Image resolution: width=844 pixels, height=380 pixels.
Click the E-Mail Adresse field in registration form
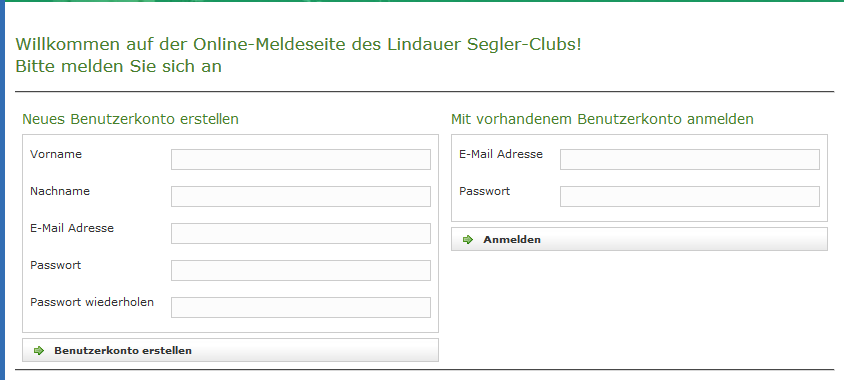click(x=301, y=234)
